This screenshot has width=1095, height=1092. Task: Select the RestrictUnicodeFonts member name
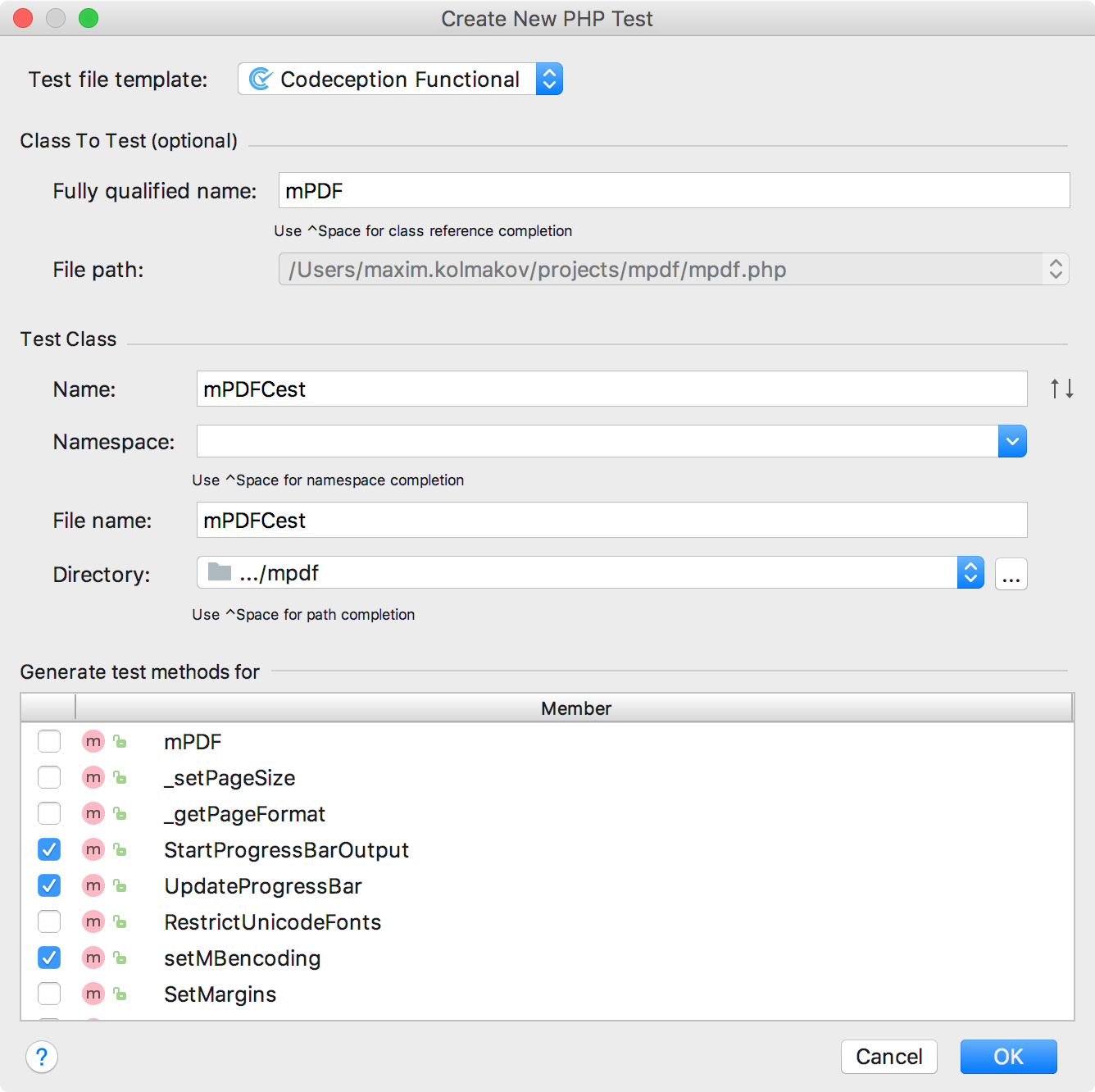coord(272,922)
